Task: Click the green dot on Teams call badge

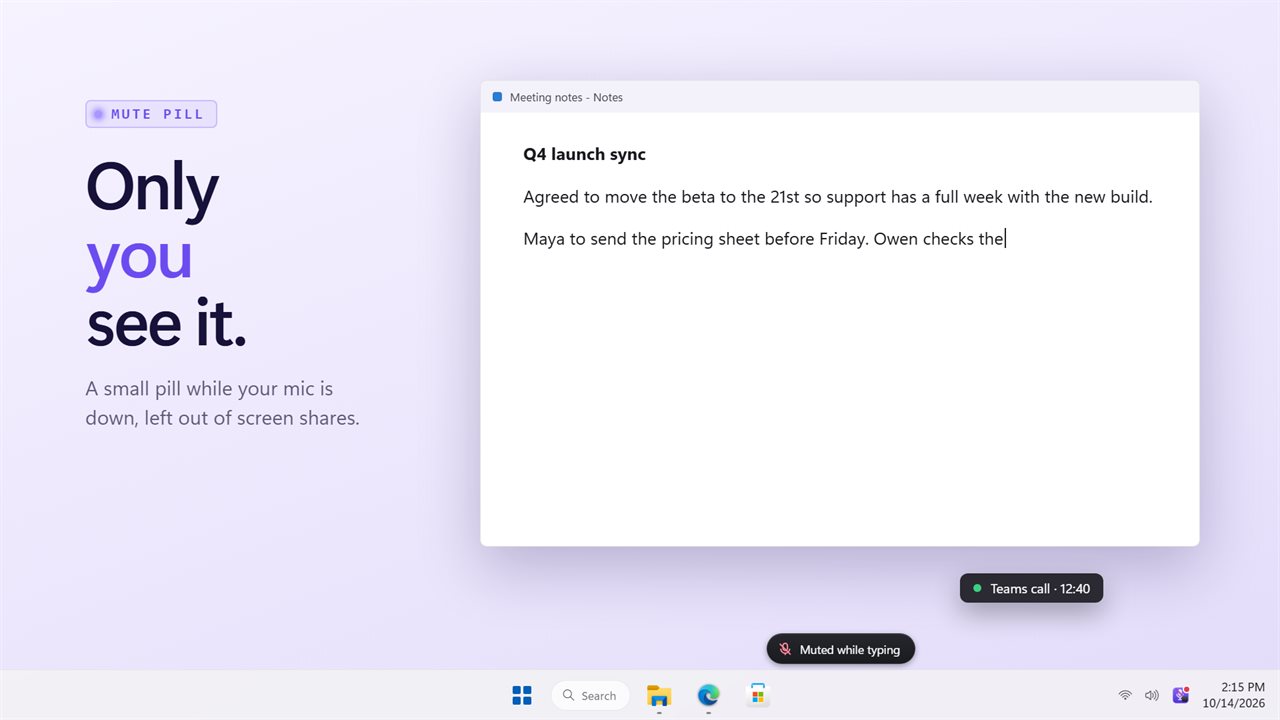Action: point(977,589)
